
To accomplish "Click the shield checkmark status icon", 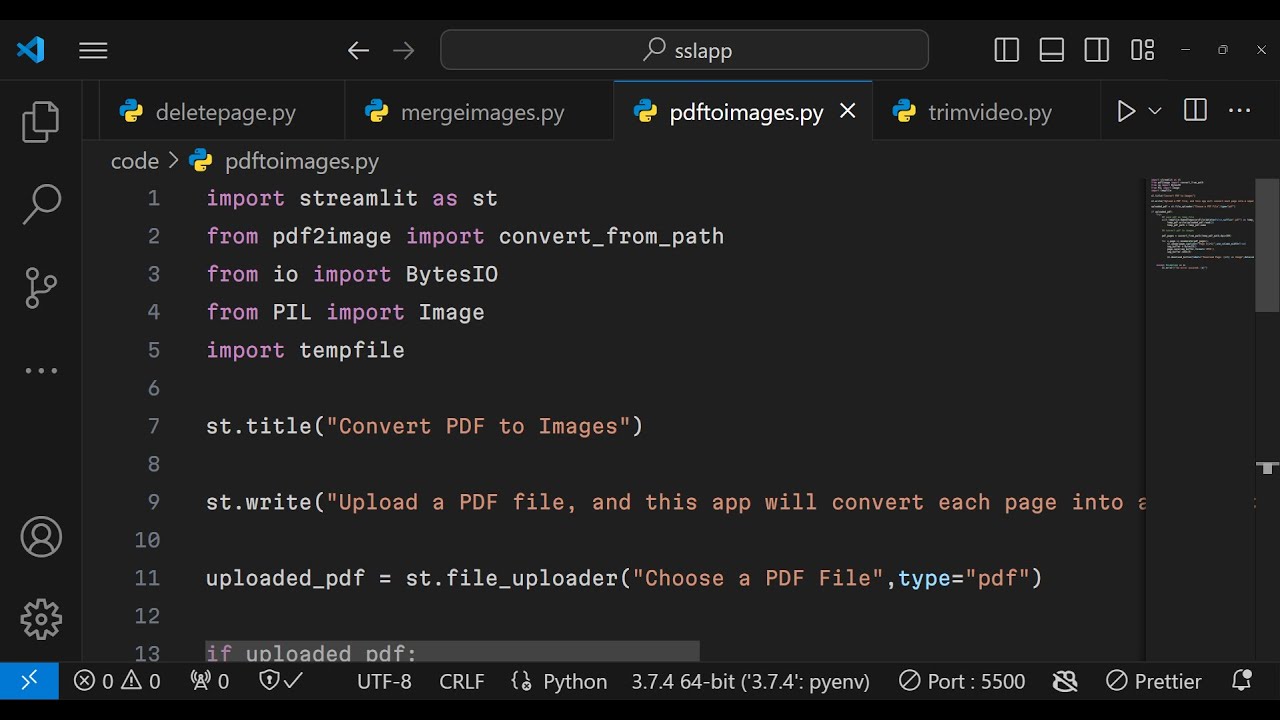I will click(281, 681).
